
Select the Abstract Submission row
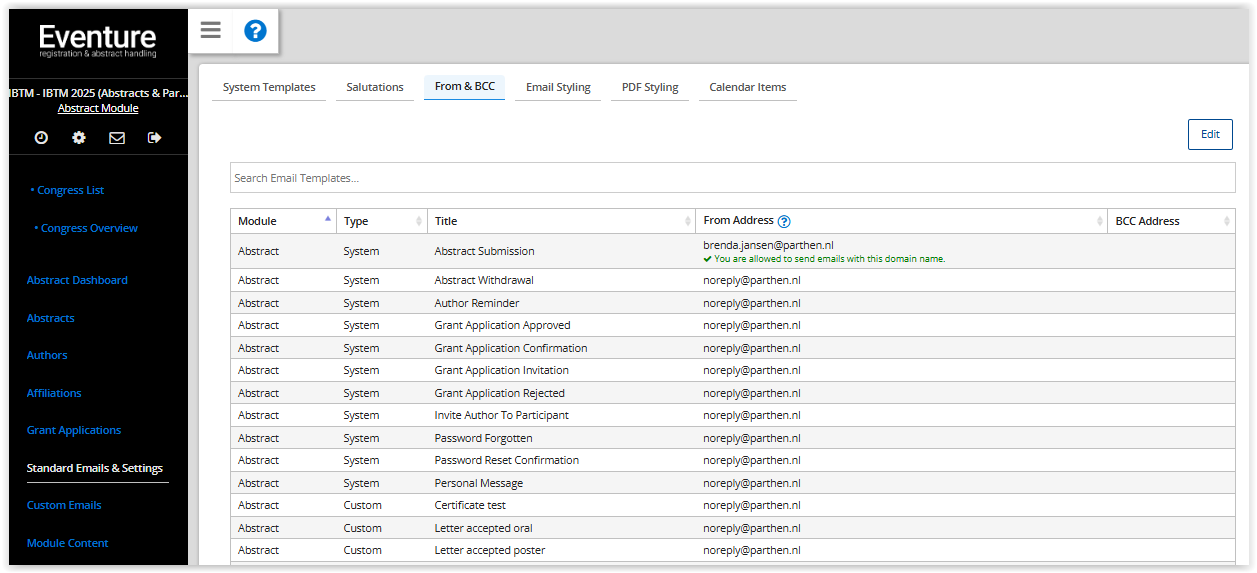click(484, 251)
